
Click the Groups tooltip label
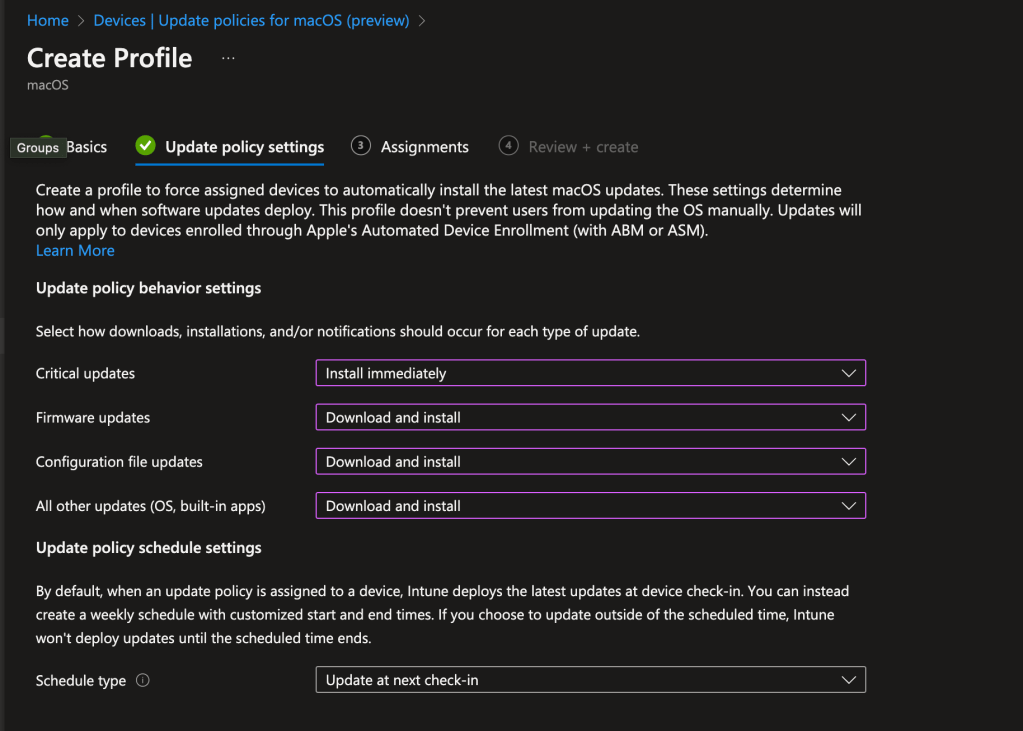pyautogui.click(x=38, y=148)
